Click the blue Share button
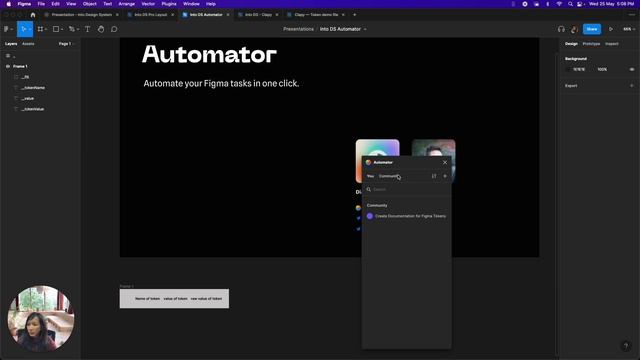Image resolution: width=640 pixels, height=360 pixels. (x=592, y=29)
